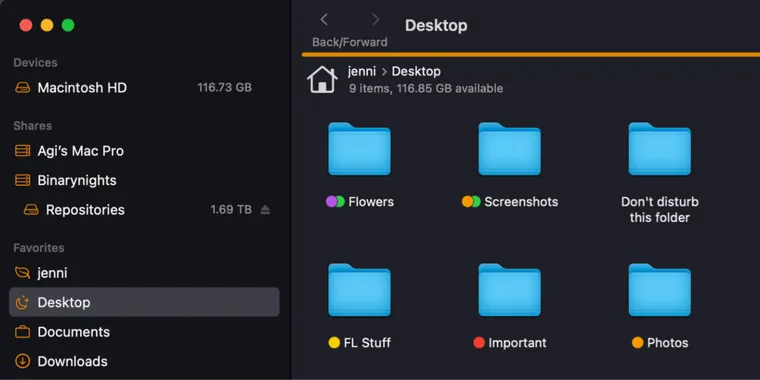Click the Shares section header
The width and height of the screenshot is (760, 380).
(32, 126)
